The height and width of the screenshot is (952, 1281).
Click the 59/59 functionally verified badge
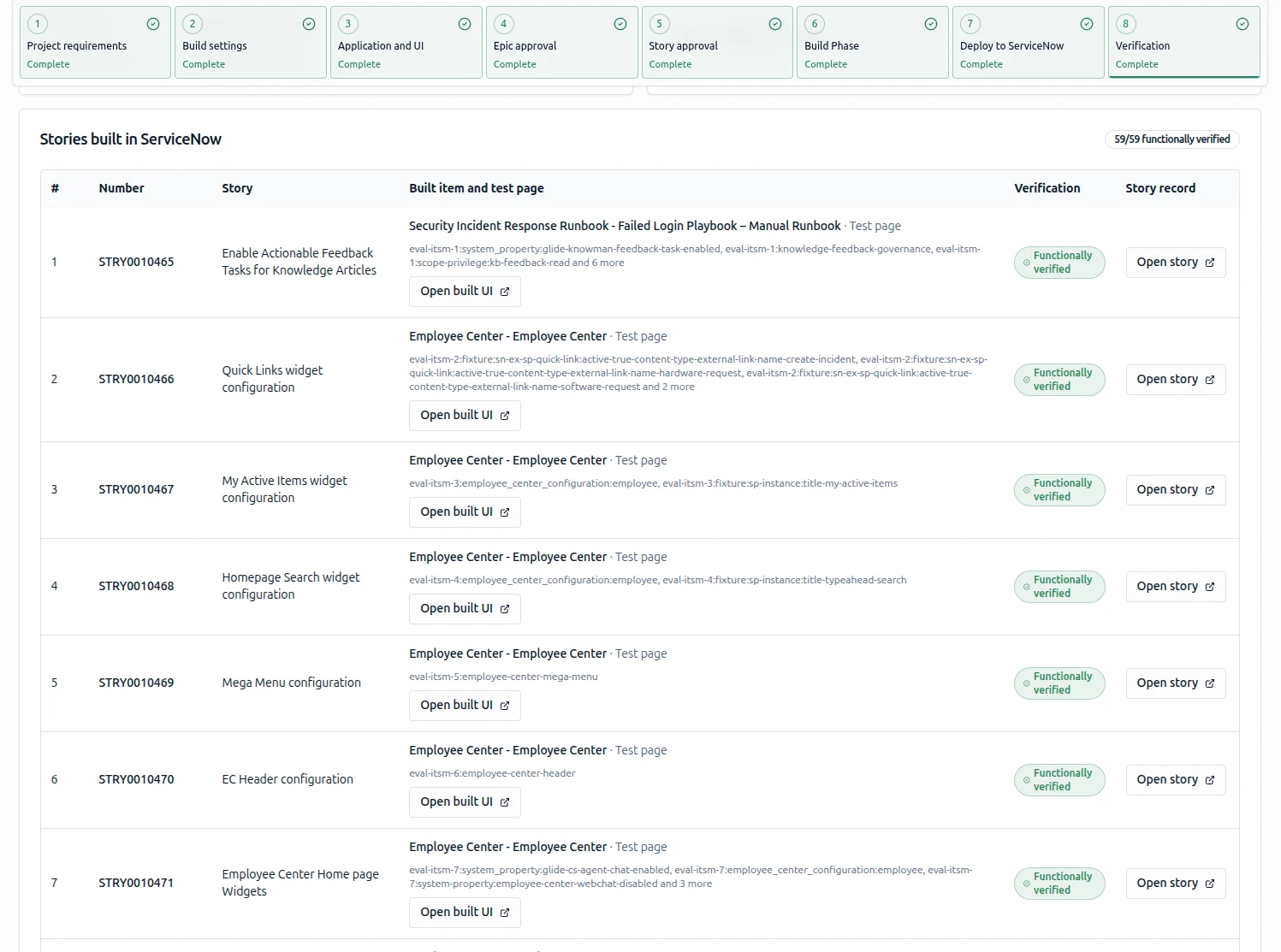(x=1171, y=139)
